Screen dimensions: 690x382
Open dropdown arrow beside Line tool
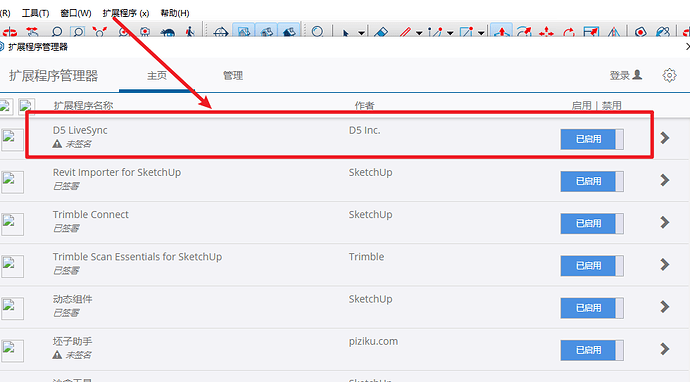(419, 33)
